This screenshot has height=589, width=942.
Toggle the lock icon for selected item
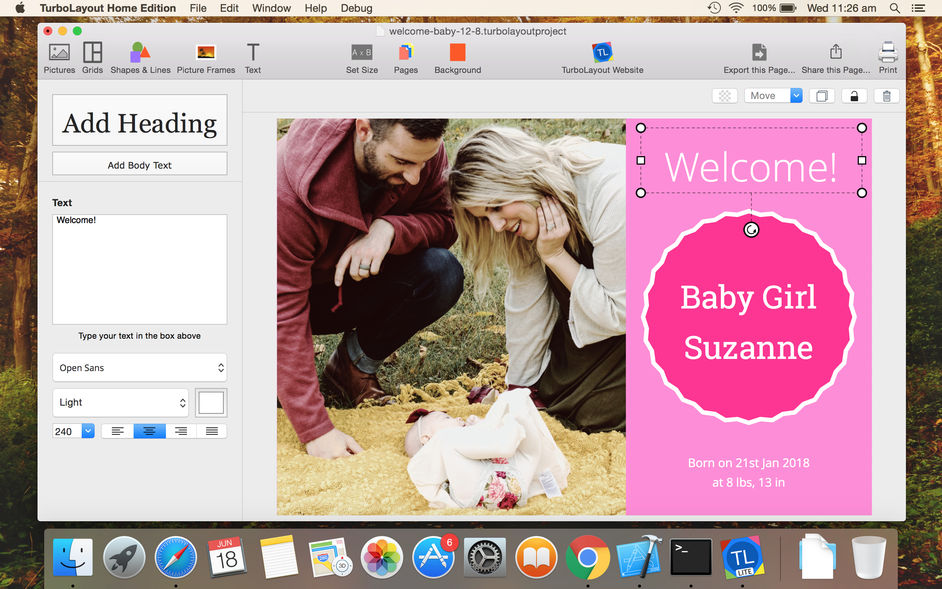tap(854, 96)
